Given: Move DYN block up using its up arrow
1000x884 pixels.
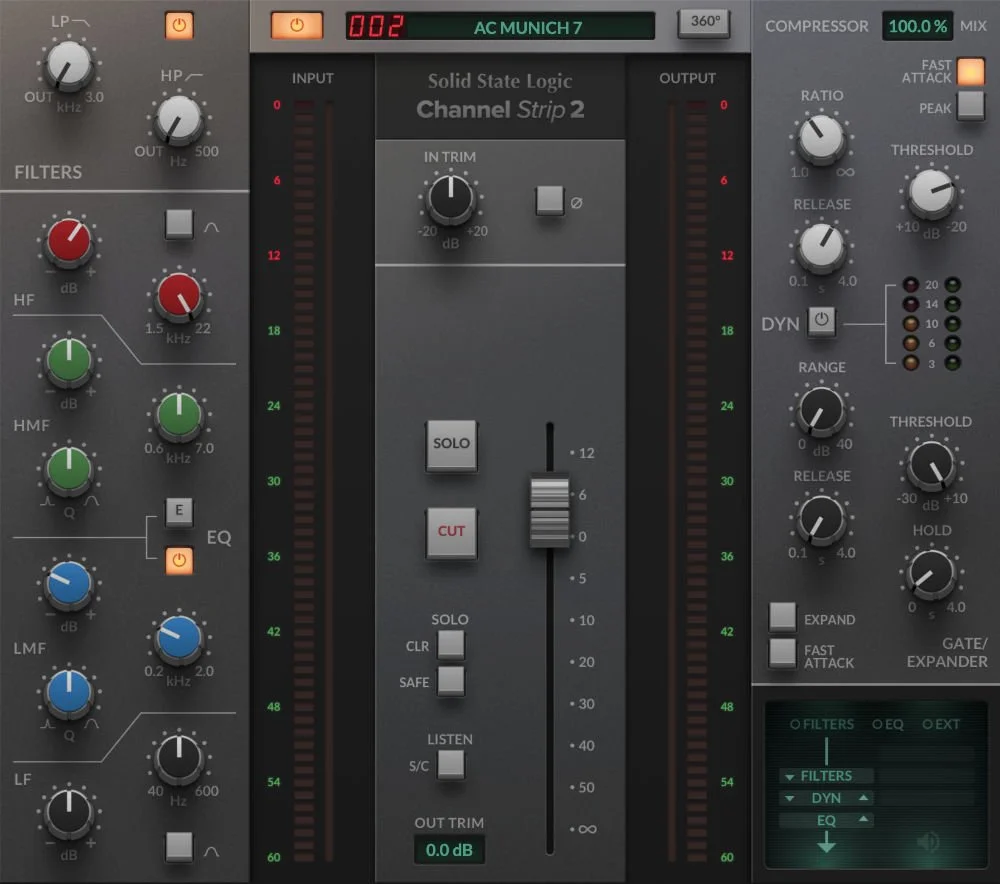Looking at the screenshot, I should coord(864,798).
